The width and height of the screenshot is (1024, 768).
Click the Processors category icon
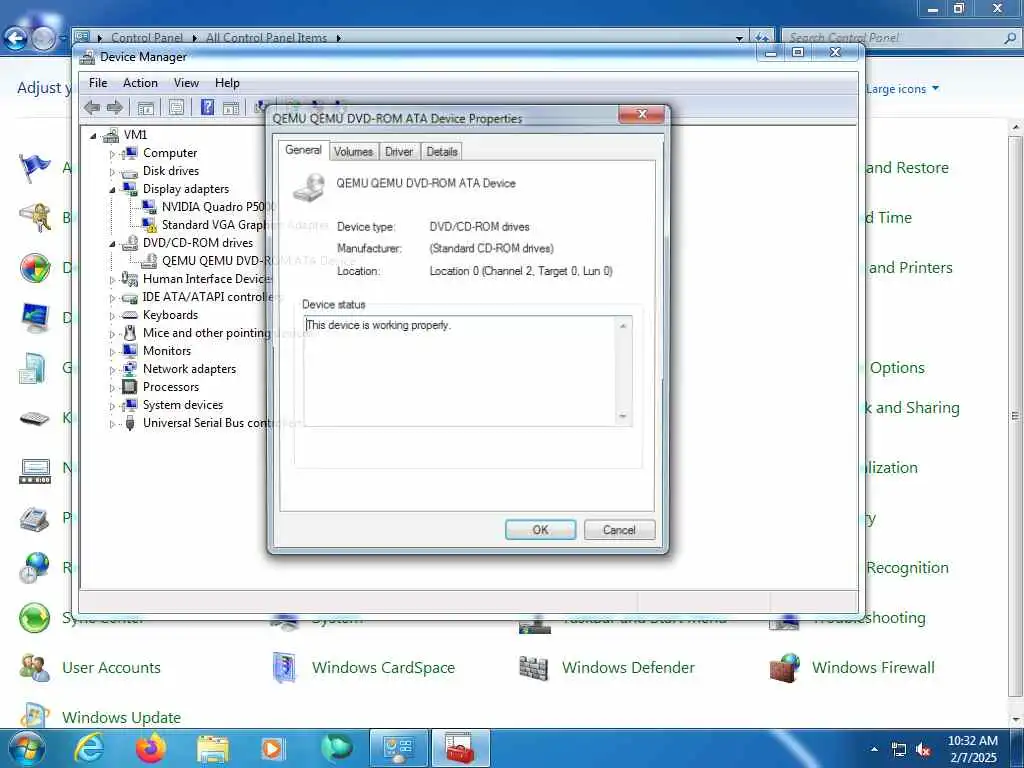pos(130,387)
